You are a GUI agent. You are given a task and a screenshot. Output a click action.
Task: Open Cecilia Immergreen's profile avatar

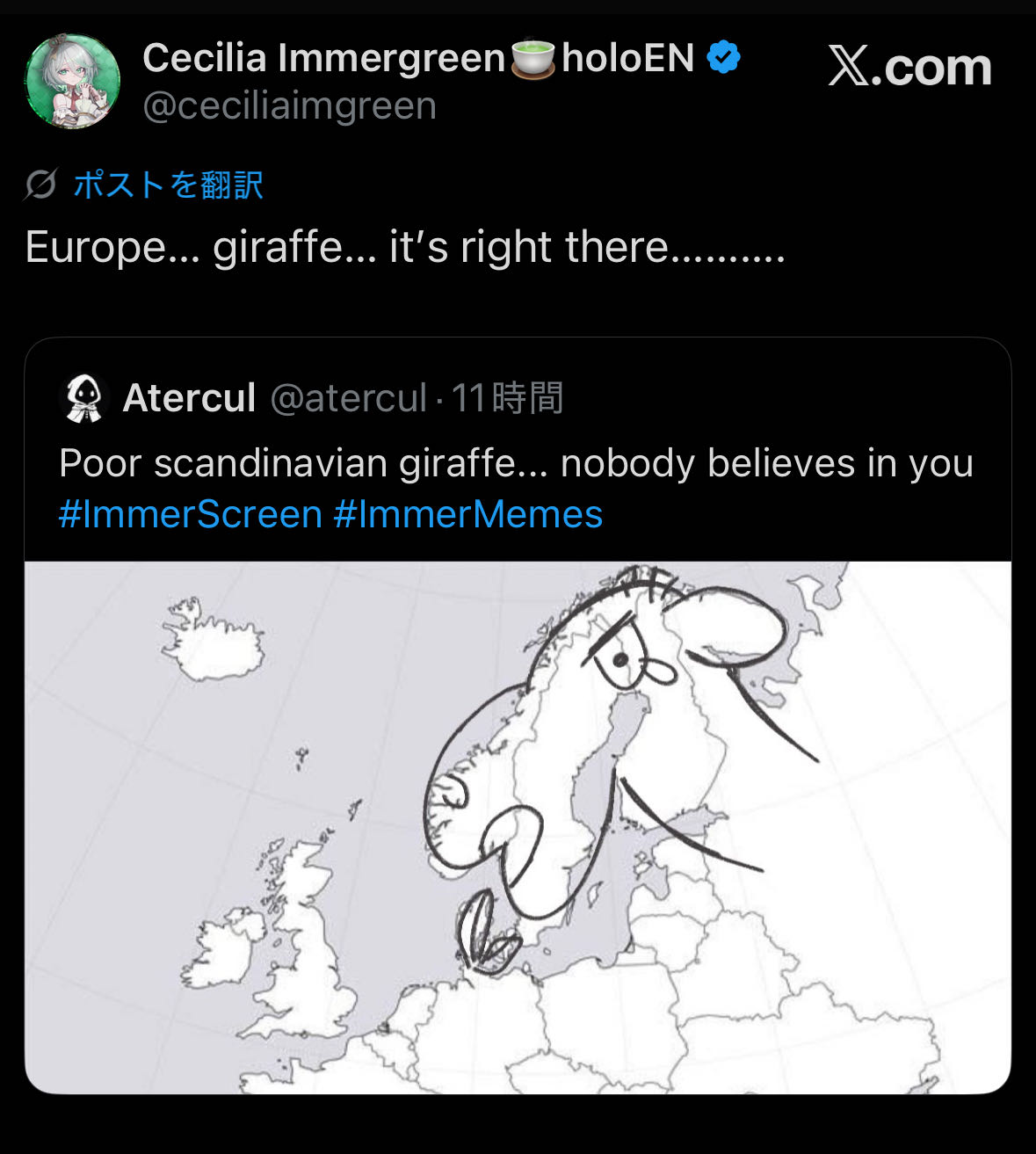(x=72, y=82)
